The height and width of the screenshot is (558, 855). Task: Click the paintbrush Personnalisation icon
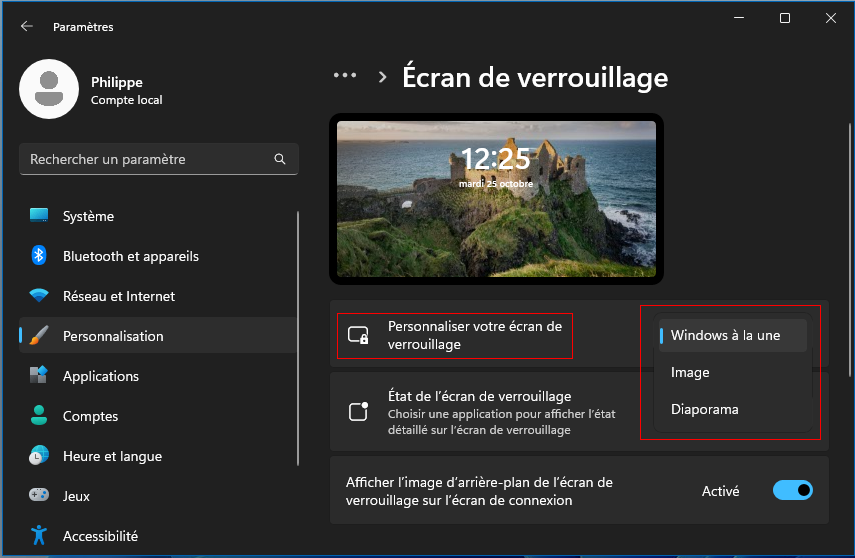39,335
